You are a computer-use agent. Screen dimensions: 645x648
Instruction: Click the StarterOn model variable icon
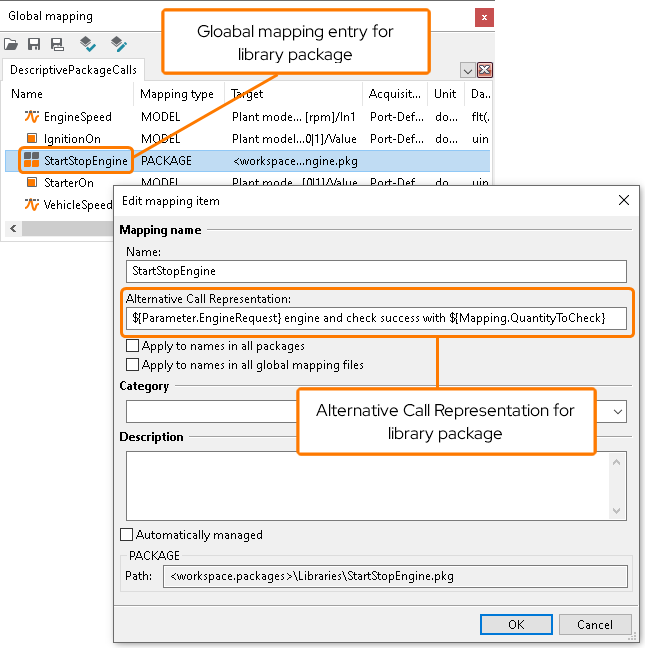(x=32, y=182)
